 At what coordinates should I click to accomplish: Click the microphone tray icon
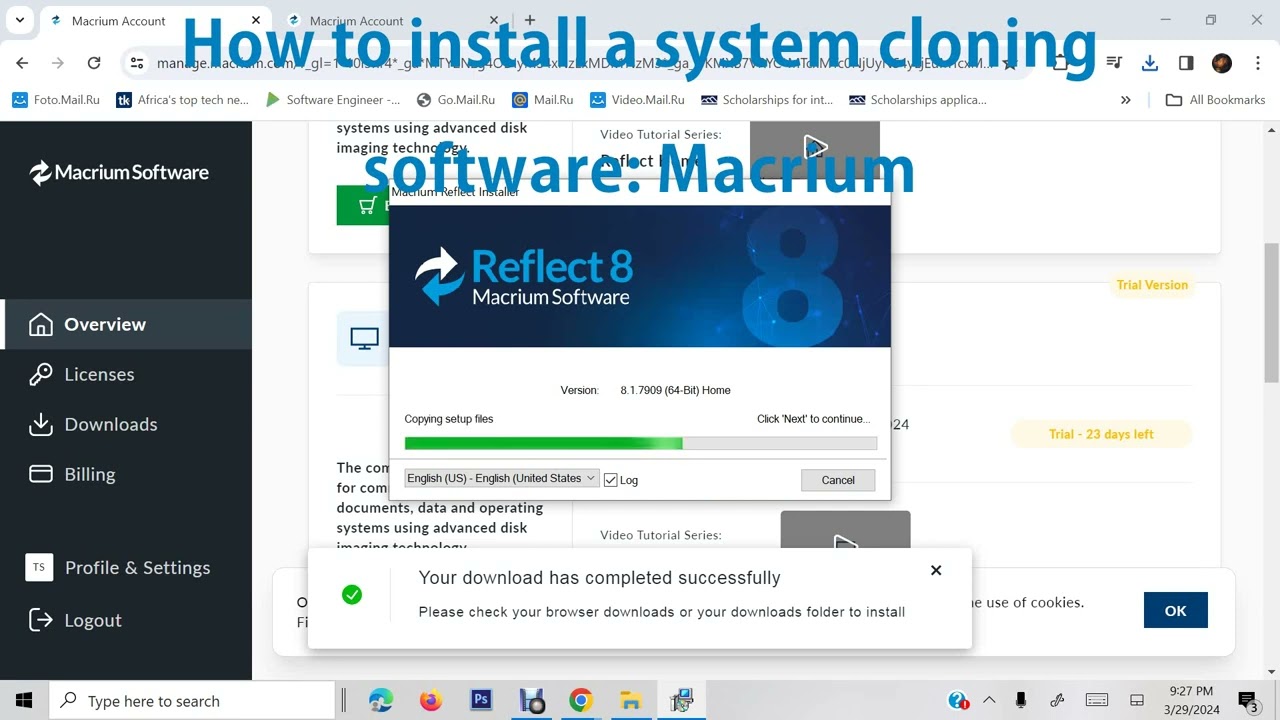click(x=1021, y=700)
